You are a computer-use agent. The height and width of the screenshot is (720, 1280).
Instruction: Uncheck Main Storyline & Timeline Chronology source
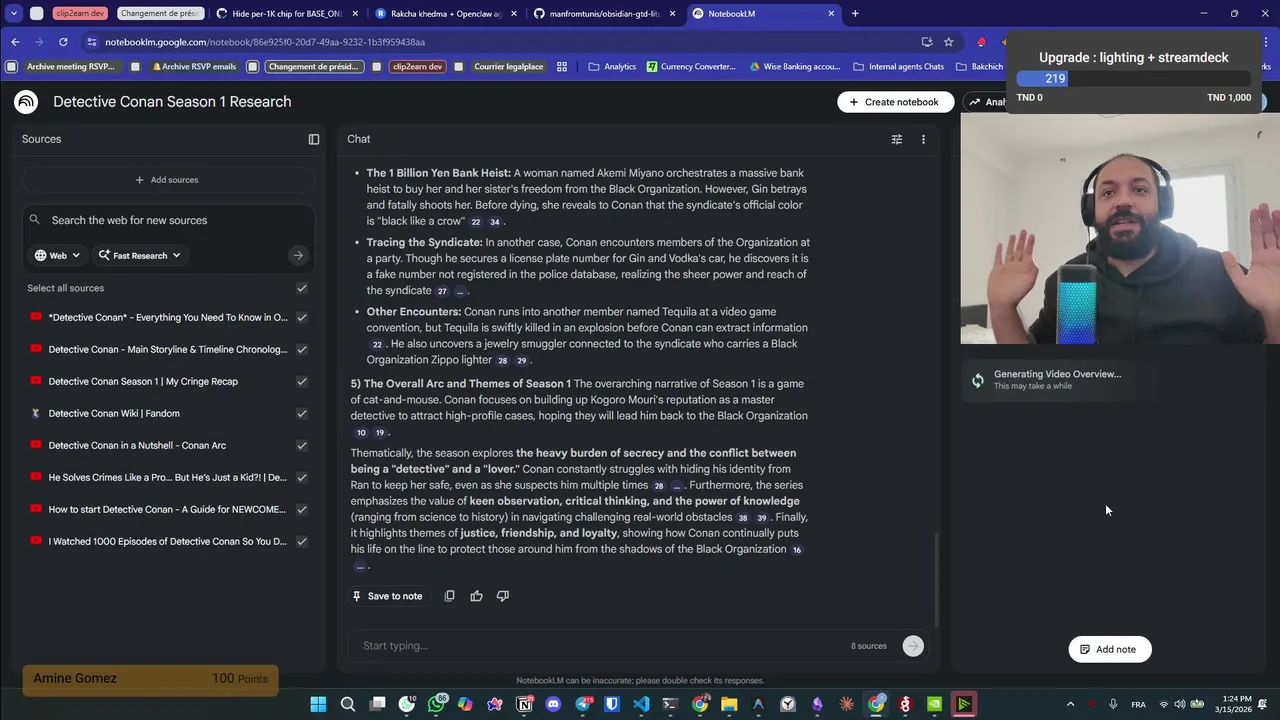pos(302,349)
